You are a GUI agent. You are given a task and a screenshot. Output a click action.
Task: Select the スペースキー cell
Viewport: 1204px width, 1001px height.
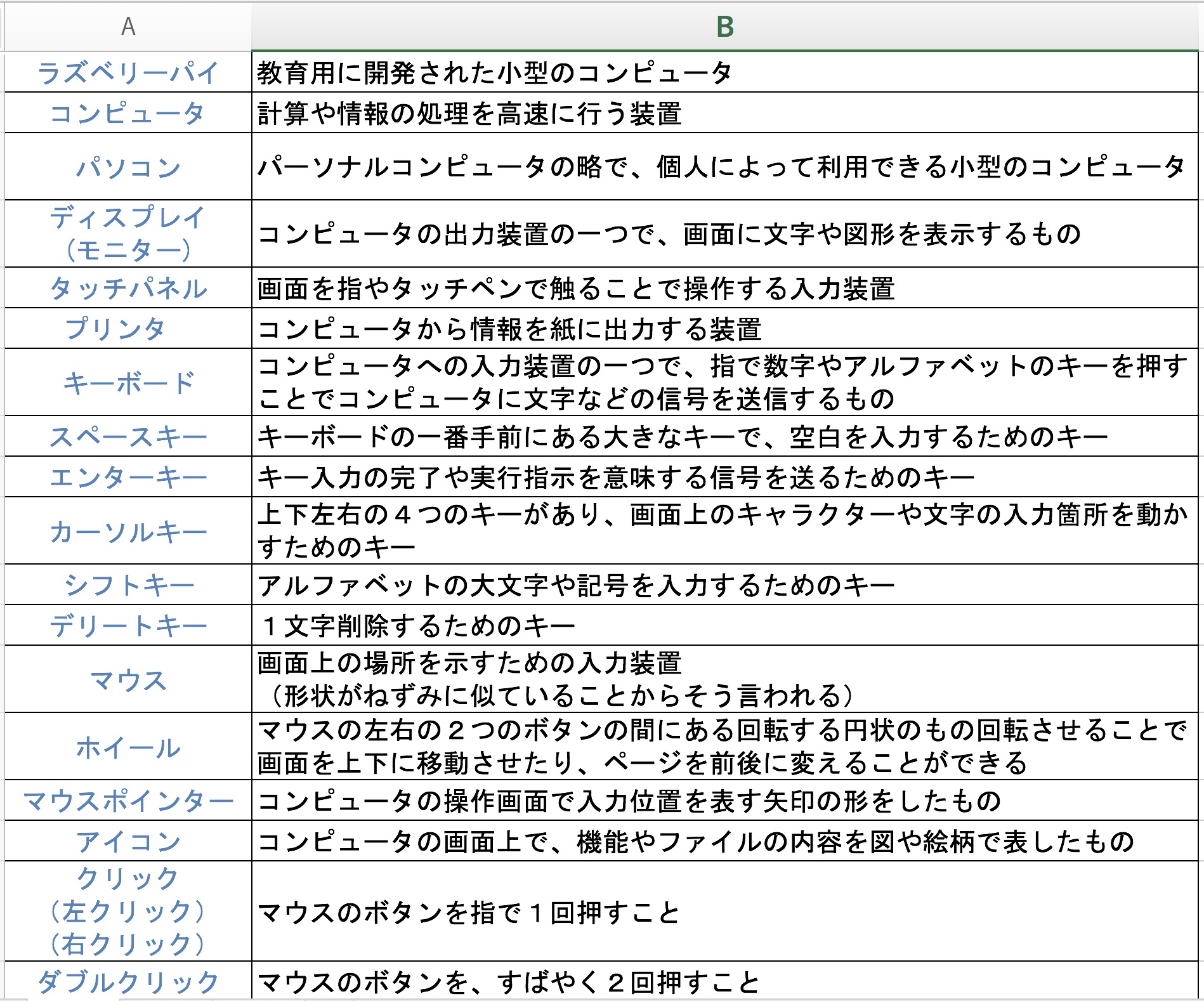tap(128, 436)
